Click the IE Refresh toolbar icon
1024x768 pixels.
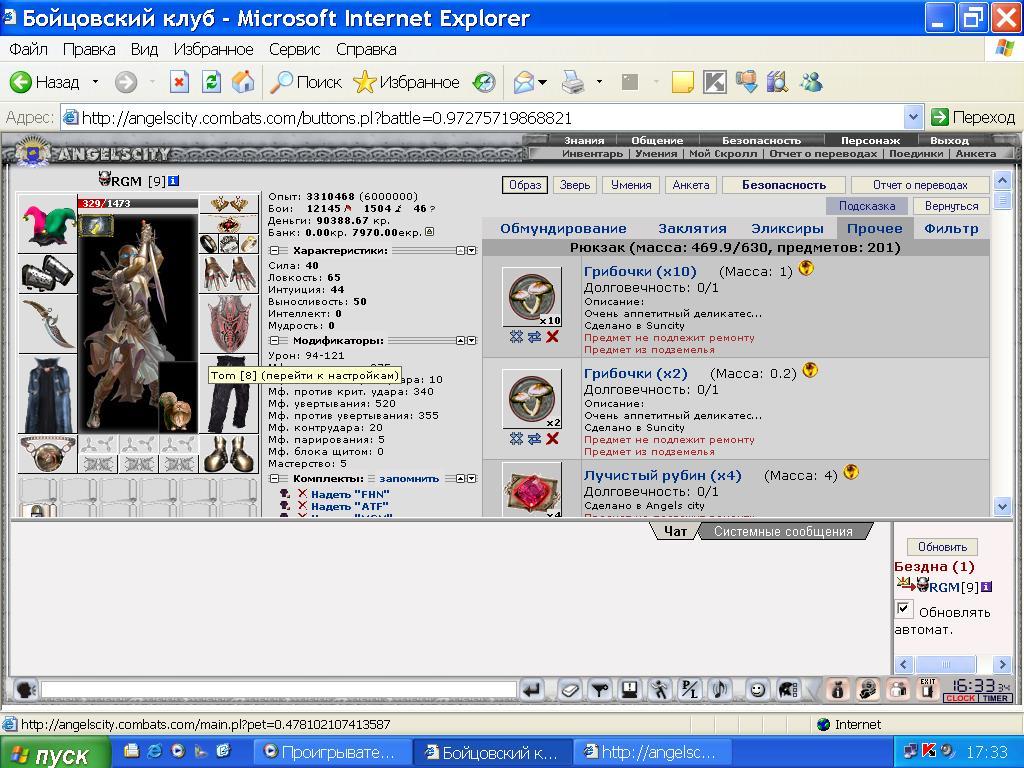pos(211,82)
